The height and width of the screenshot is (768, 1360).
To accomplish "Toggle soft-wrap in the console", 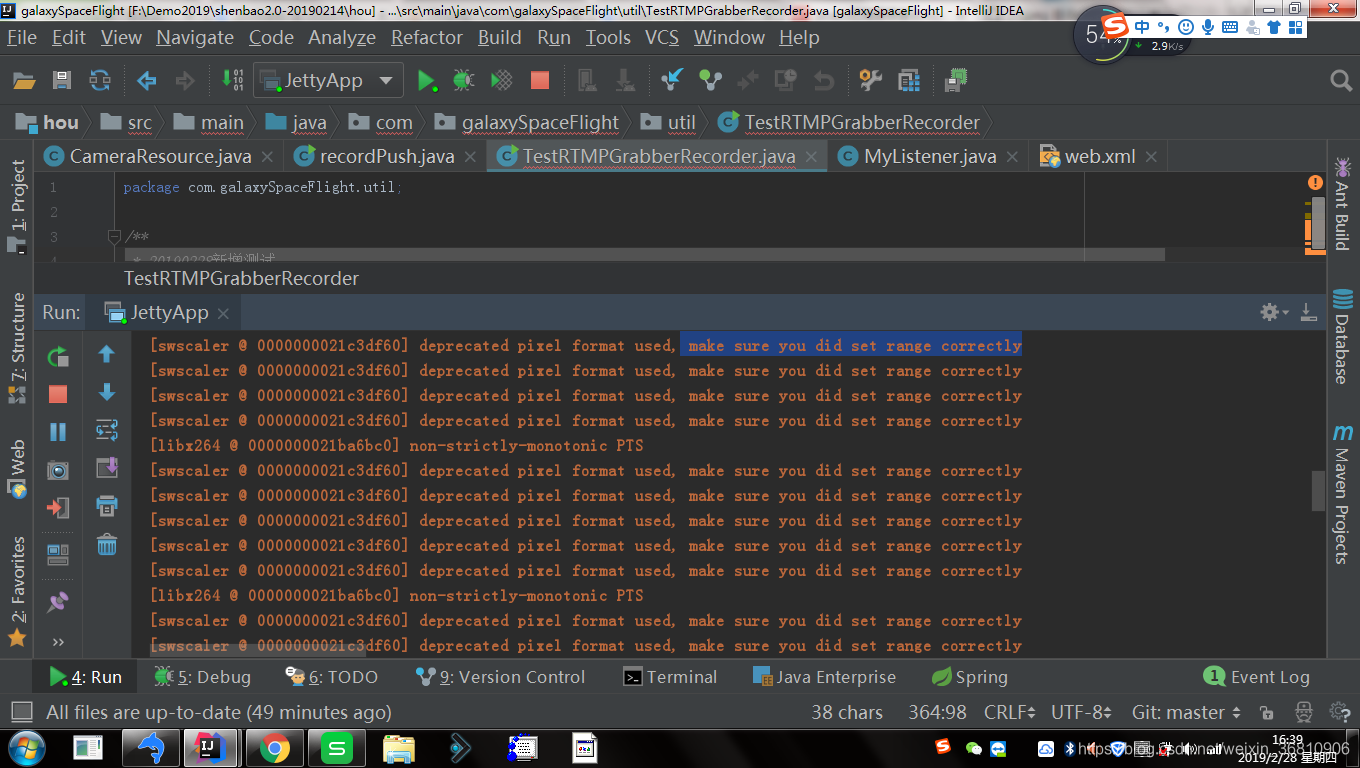I will pos(107,431).
